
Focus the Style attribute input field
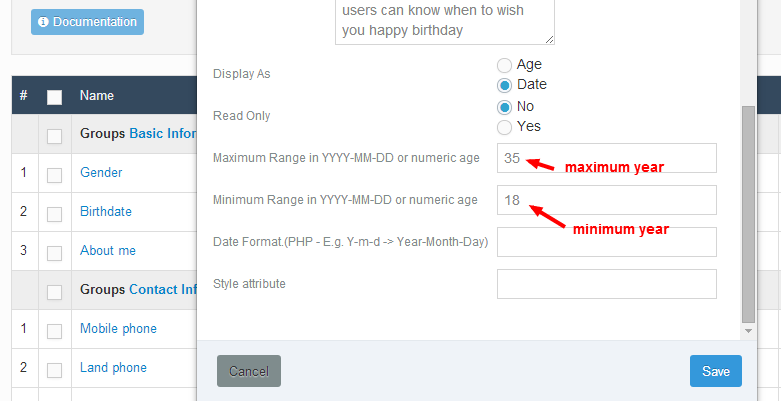pyautogui.click(x=607, y=284)
